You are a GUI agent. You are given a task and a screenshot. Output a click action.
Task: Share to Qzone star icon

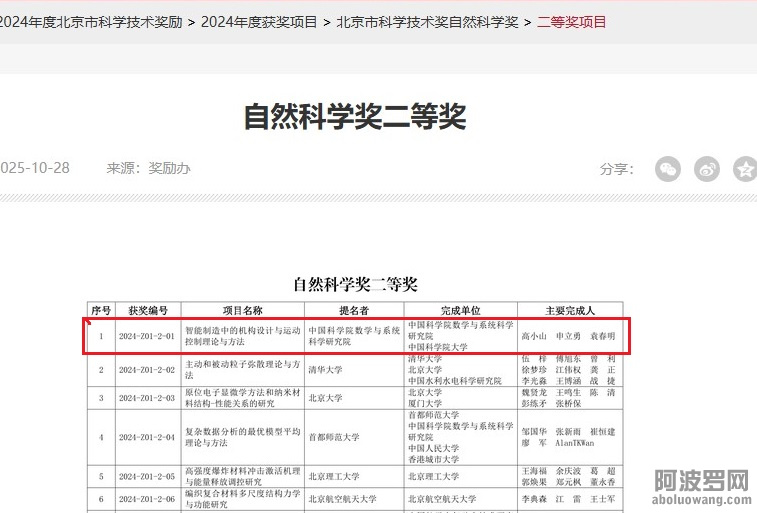[x=745, y=169]
